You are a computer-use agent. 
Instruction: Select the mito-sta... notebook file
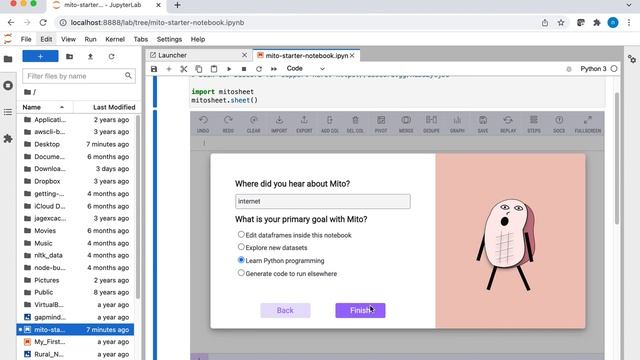(x=75, y=329)
